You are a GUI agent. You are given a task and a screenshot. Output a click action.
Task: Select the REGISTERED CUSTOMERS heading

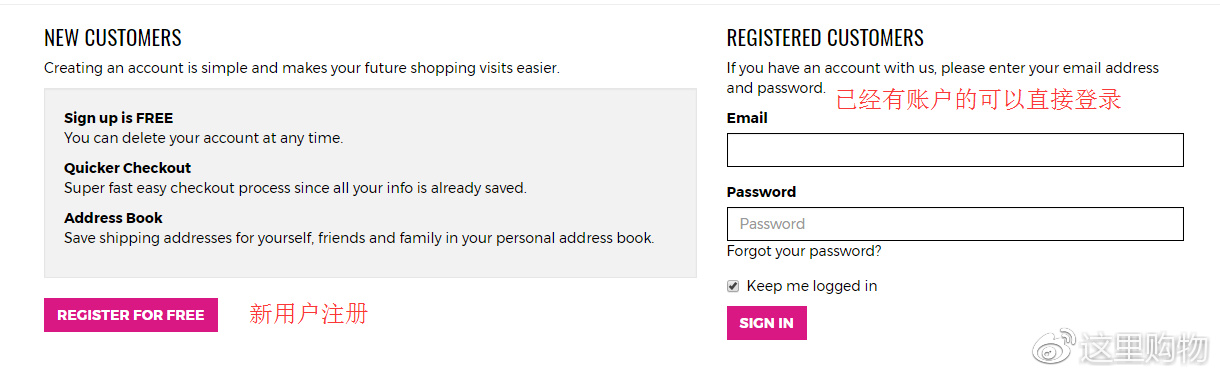point(825,38)
